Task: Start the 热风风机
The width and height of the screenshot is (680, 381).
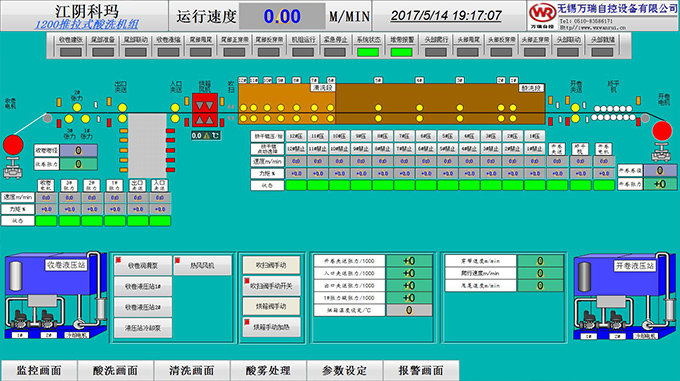Action: 203,265
